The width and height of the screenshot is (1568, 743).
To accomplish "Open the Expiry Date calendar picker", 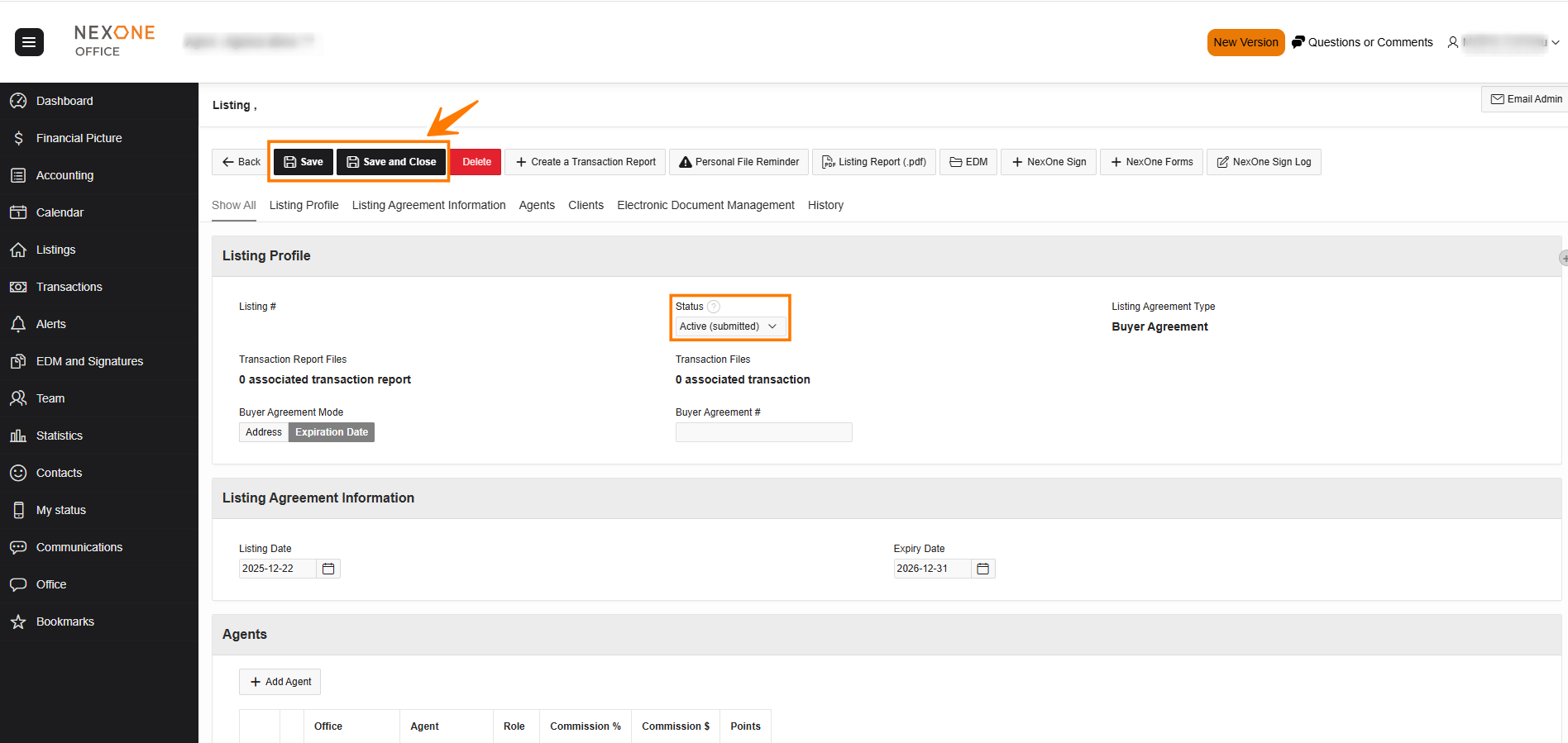I will click(x=982, y=569).
